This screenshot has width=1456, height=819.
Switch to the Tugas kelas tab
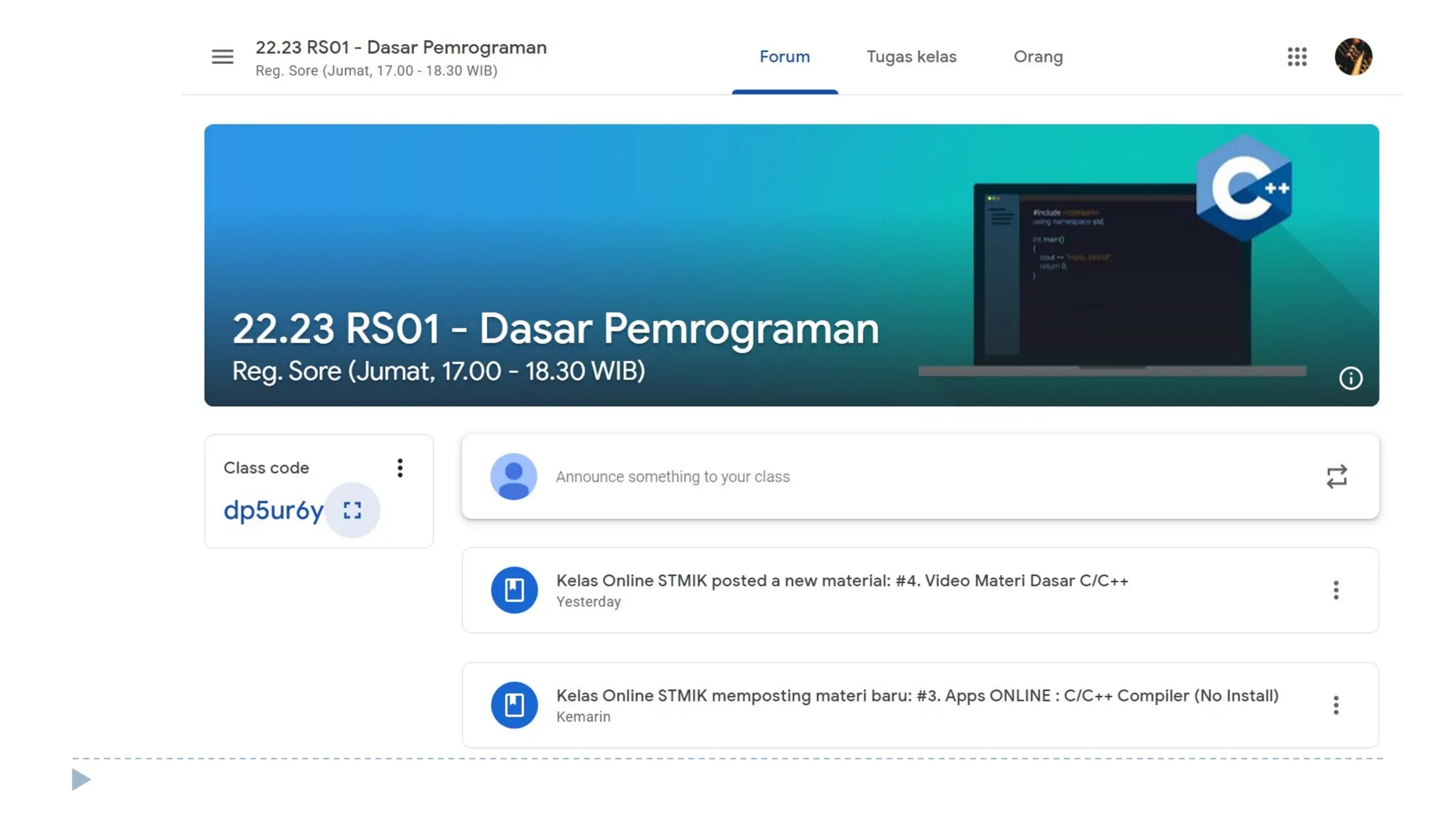point(911,57)
